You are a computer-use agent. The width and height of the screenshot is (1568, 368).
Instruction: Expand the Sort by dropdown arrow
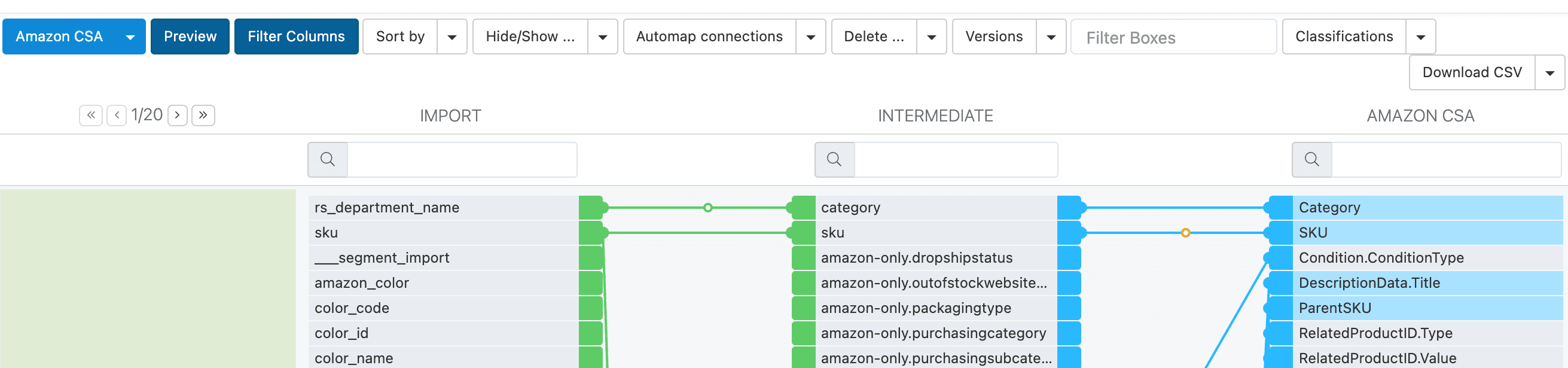coord(452,37)
